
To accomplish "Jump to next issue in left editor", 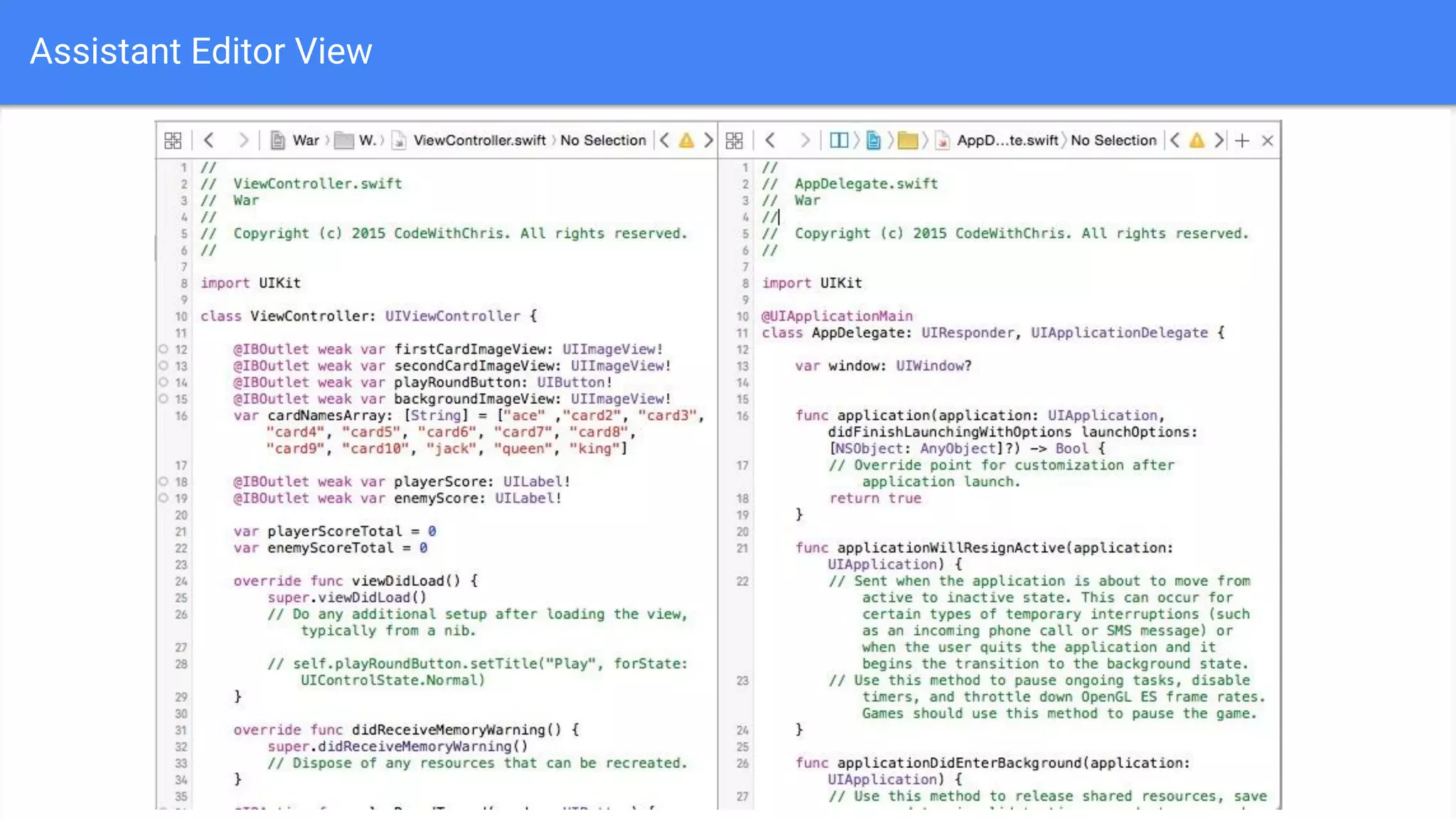I will (x=708, y=140).
